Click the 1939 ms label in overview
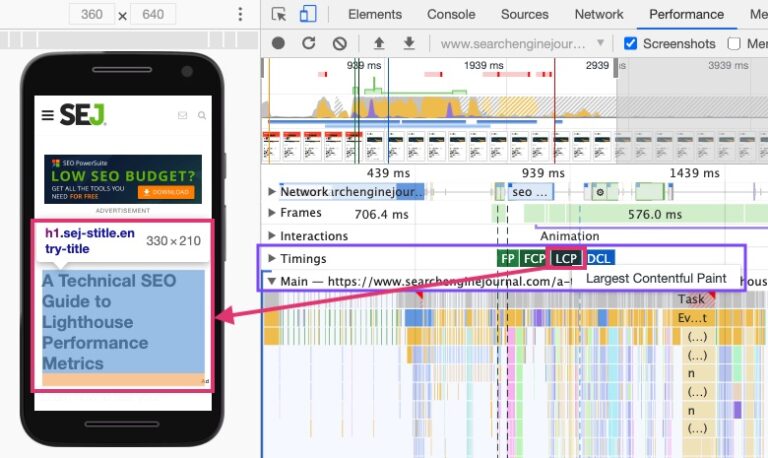This screenshot has width=768, height=458. pos(483,65)
